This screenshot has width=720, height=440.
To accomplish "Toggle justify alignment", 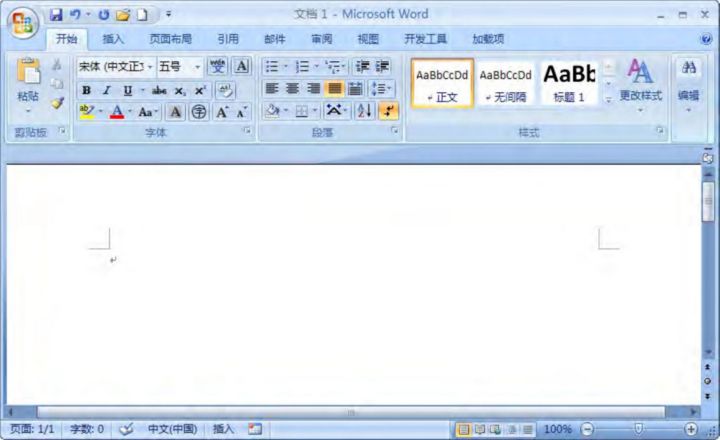I will [334, 89].
